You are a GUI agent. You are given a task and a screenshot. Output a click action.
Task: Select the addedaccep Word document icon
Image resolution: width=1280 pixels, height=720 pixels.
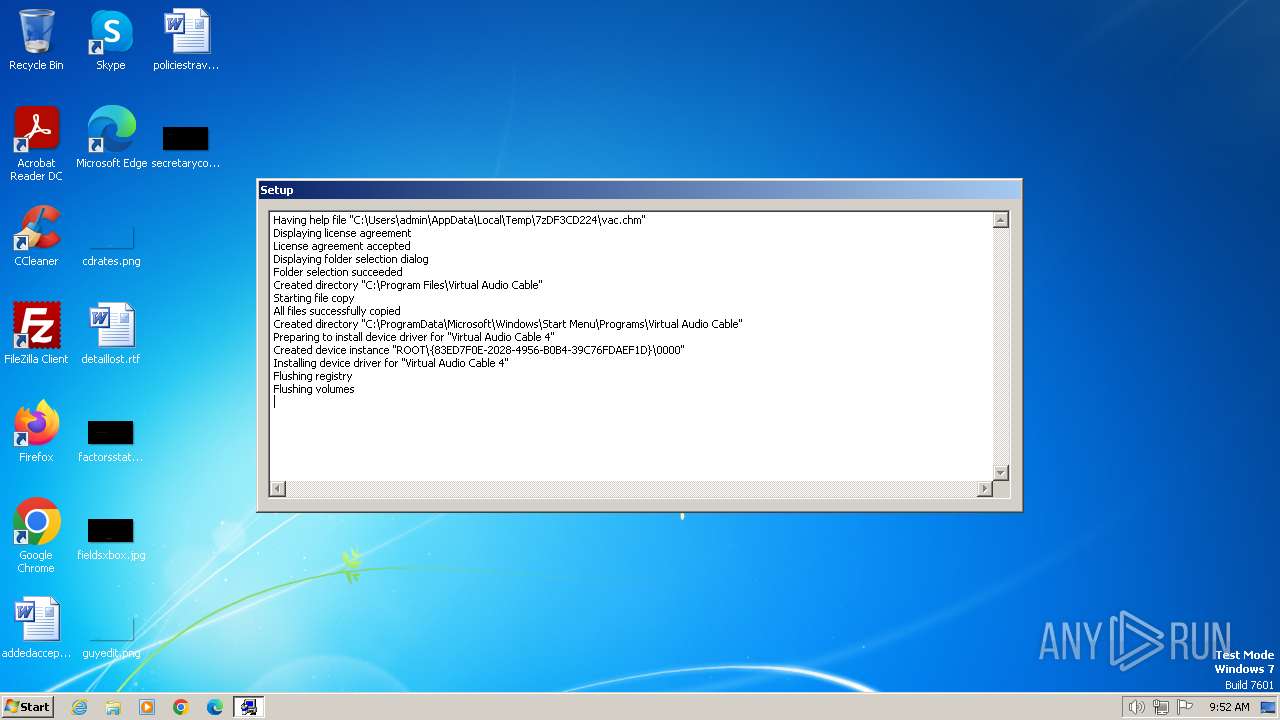[x=36, y=628]
